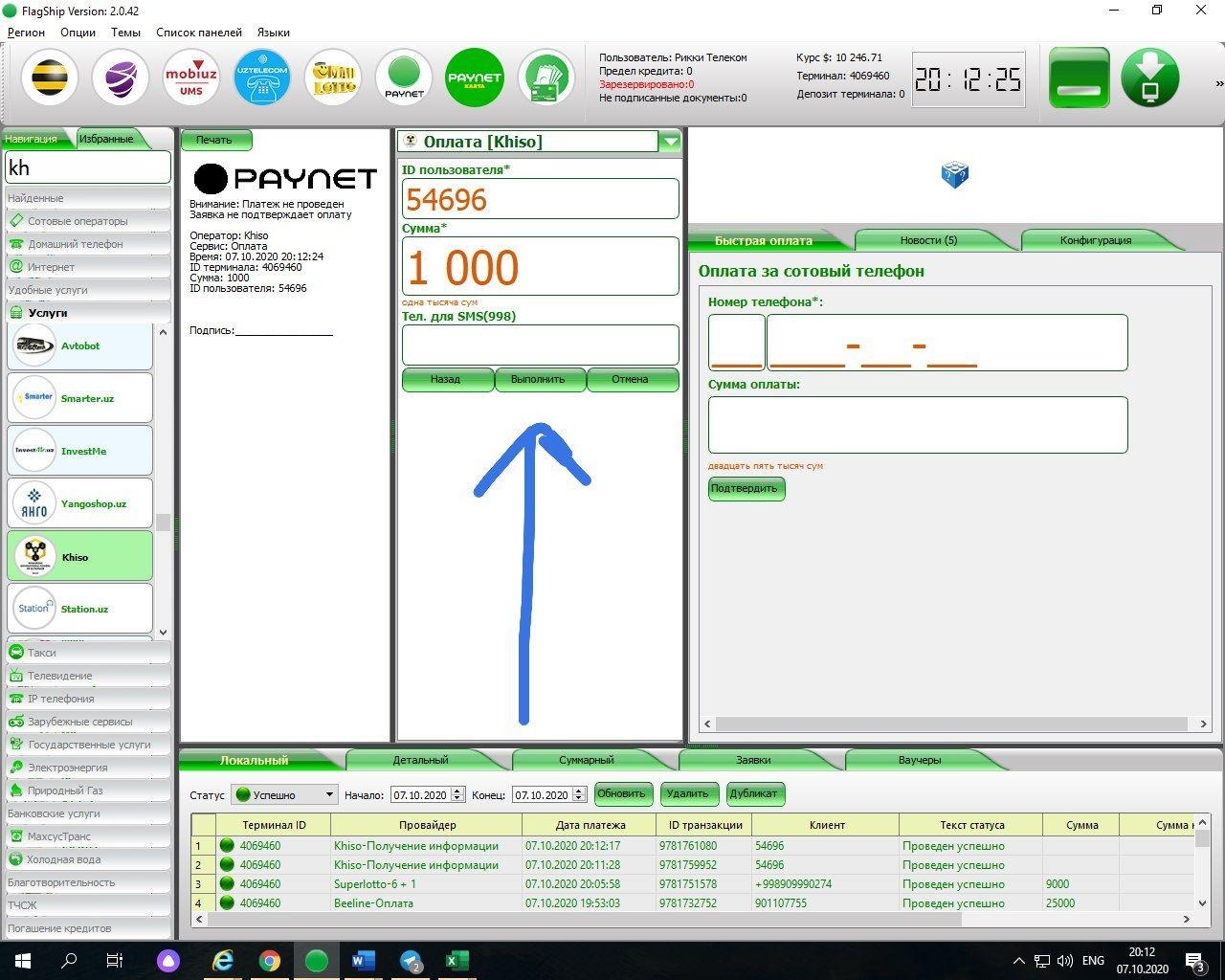Click the green download-to-monitor button
Image resolution: width=1225 pixels, height=980 pixels.
[x=1150, y=78]
